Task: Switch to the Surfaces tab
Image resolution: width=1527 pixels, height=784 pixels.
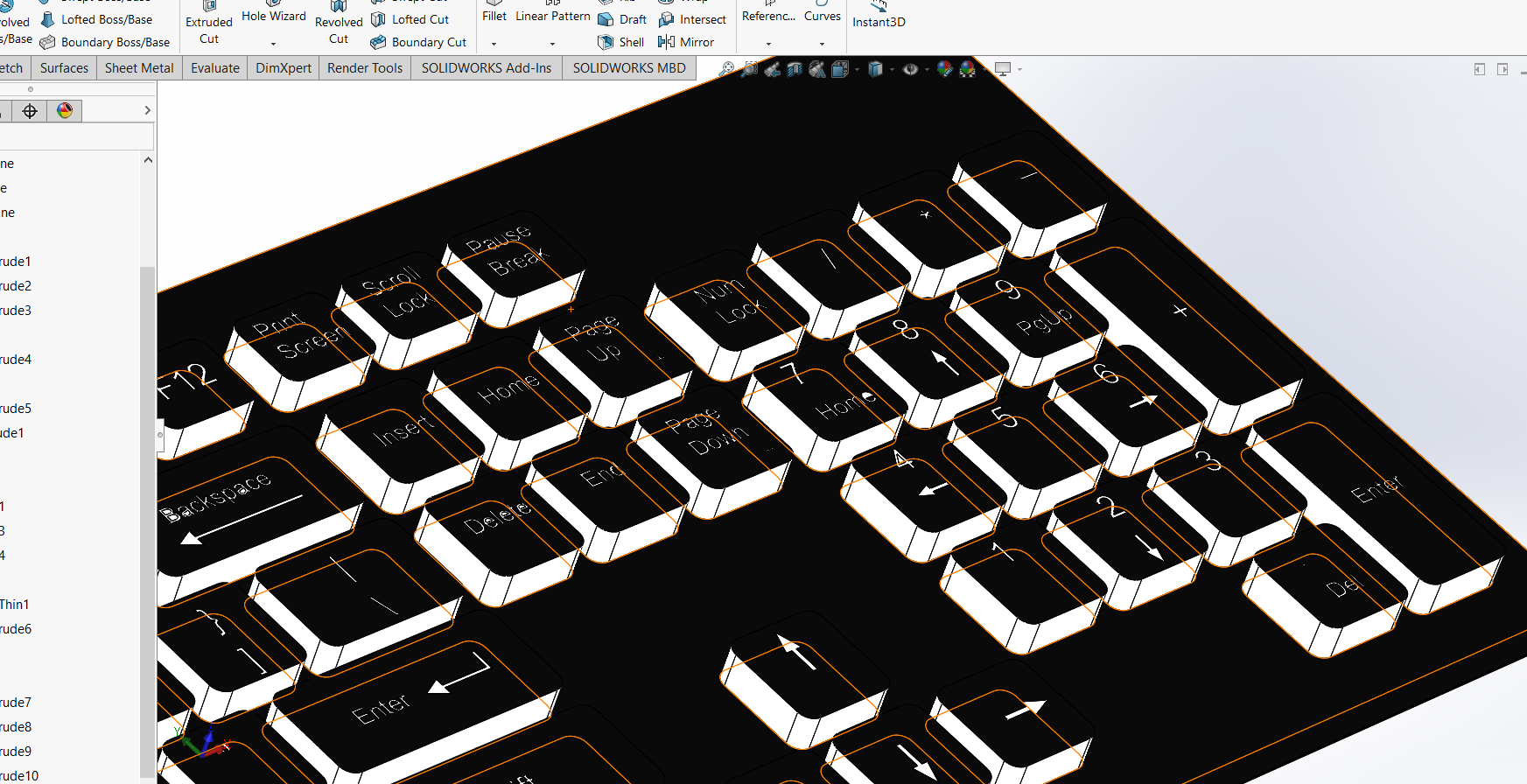Action: [64, 67]
